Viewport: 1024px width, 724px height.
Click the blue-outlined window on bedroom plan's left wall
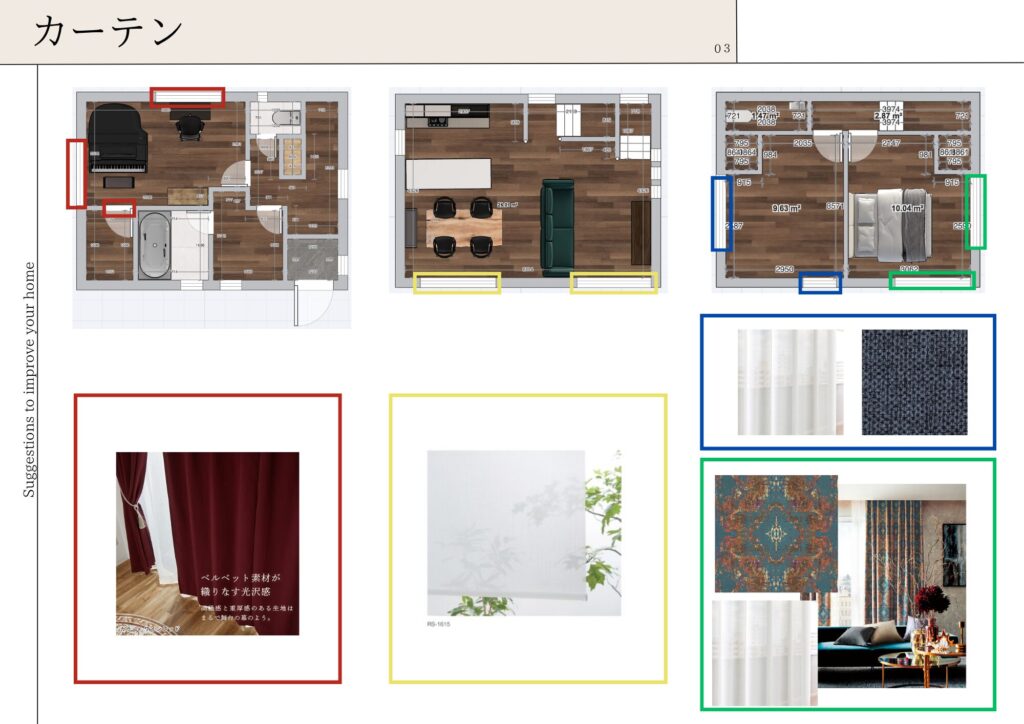[720, 213]
